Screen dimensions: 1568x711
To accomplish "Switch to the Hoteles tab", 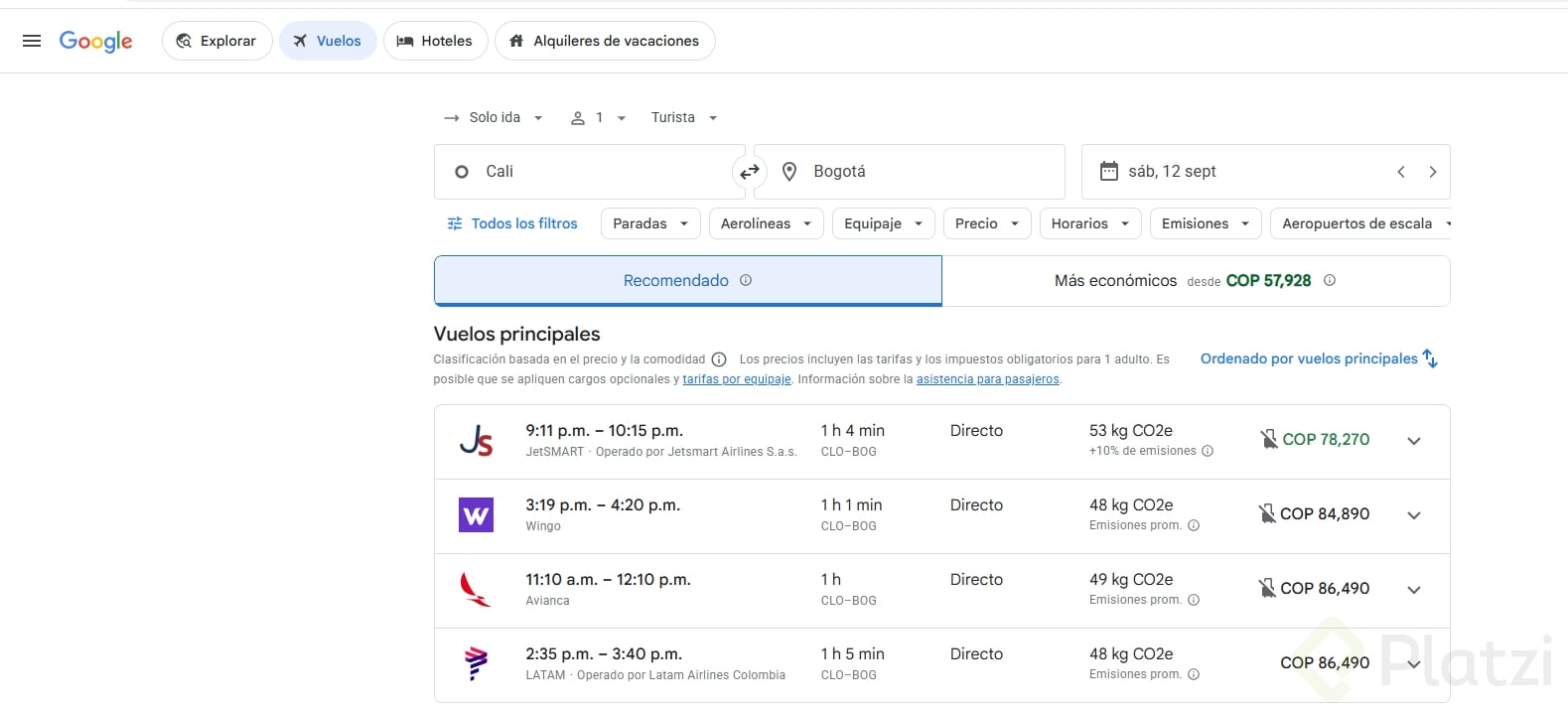I will click(435, 41).
